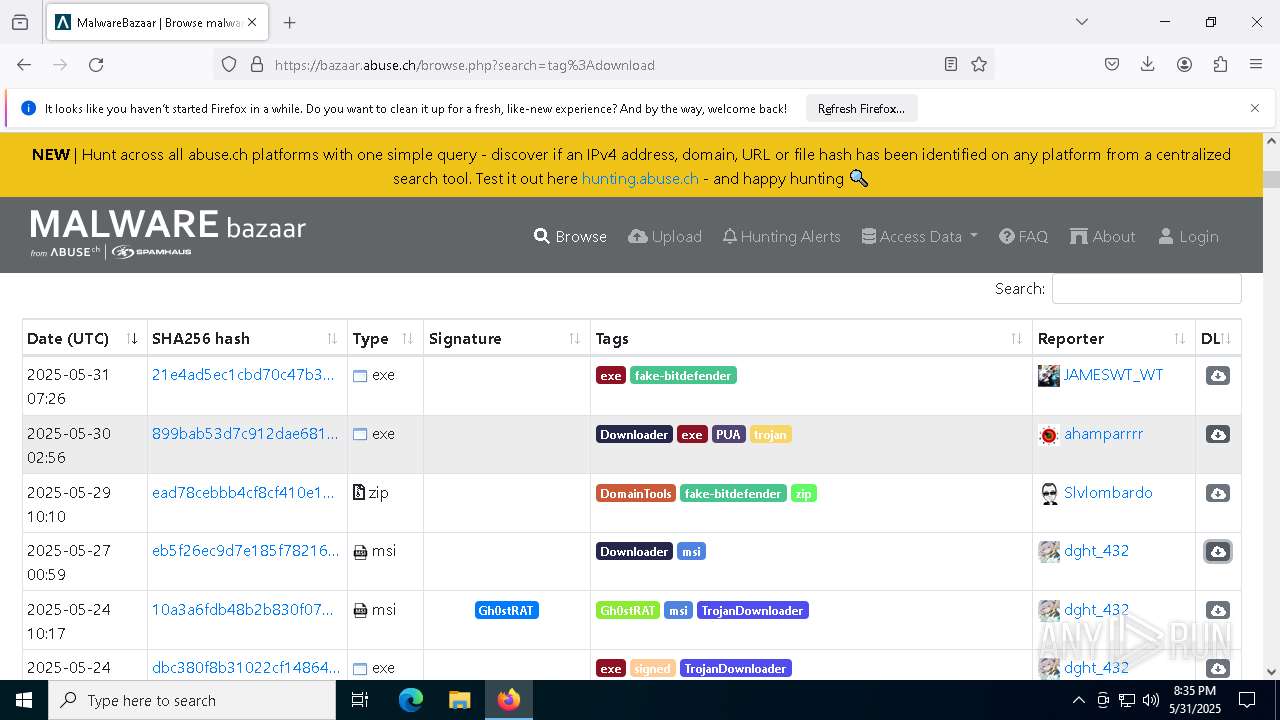Sort the table by Reporter column
This screenshot has width=1280, height=720.
1114,339
